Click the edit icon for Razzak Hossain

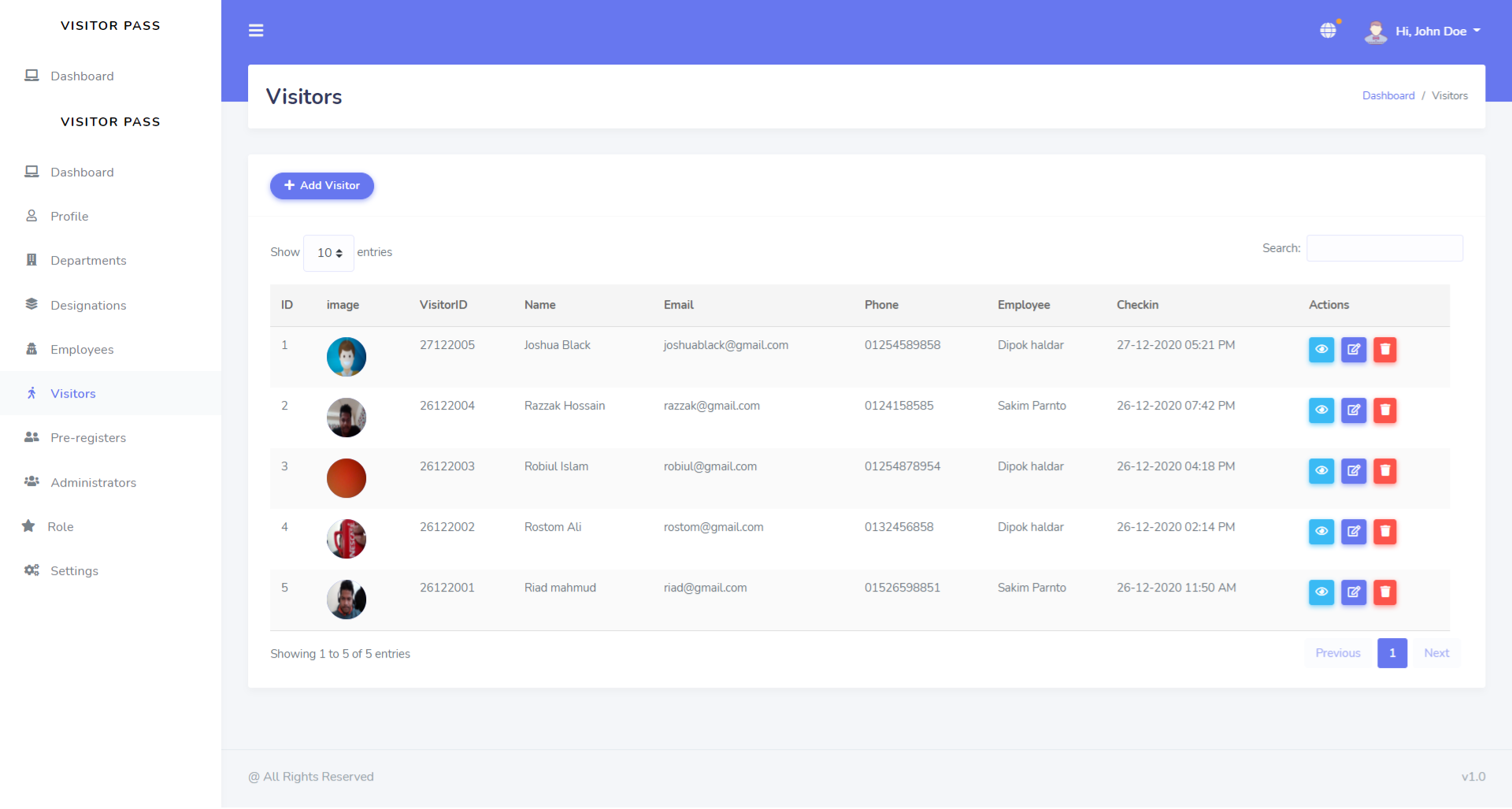[1353, 410]
